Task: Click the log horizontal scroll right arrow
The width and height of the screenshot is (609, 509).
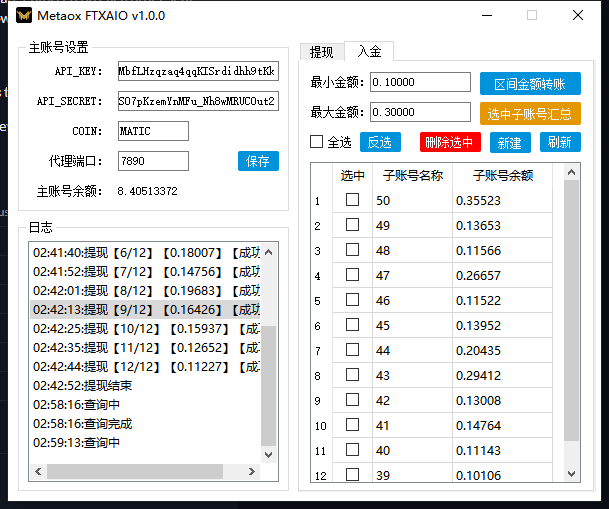Action: click(x=253, y=470)
